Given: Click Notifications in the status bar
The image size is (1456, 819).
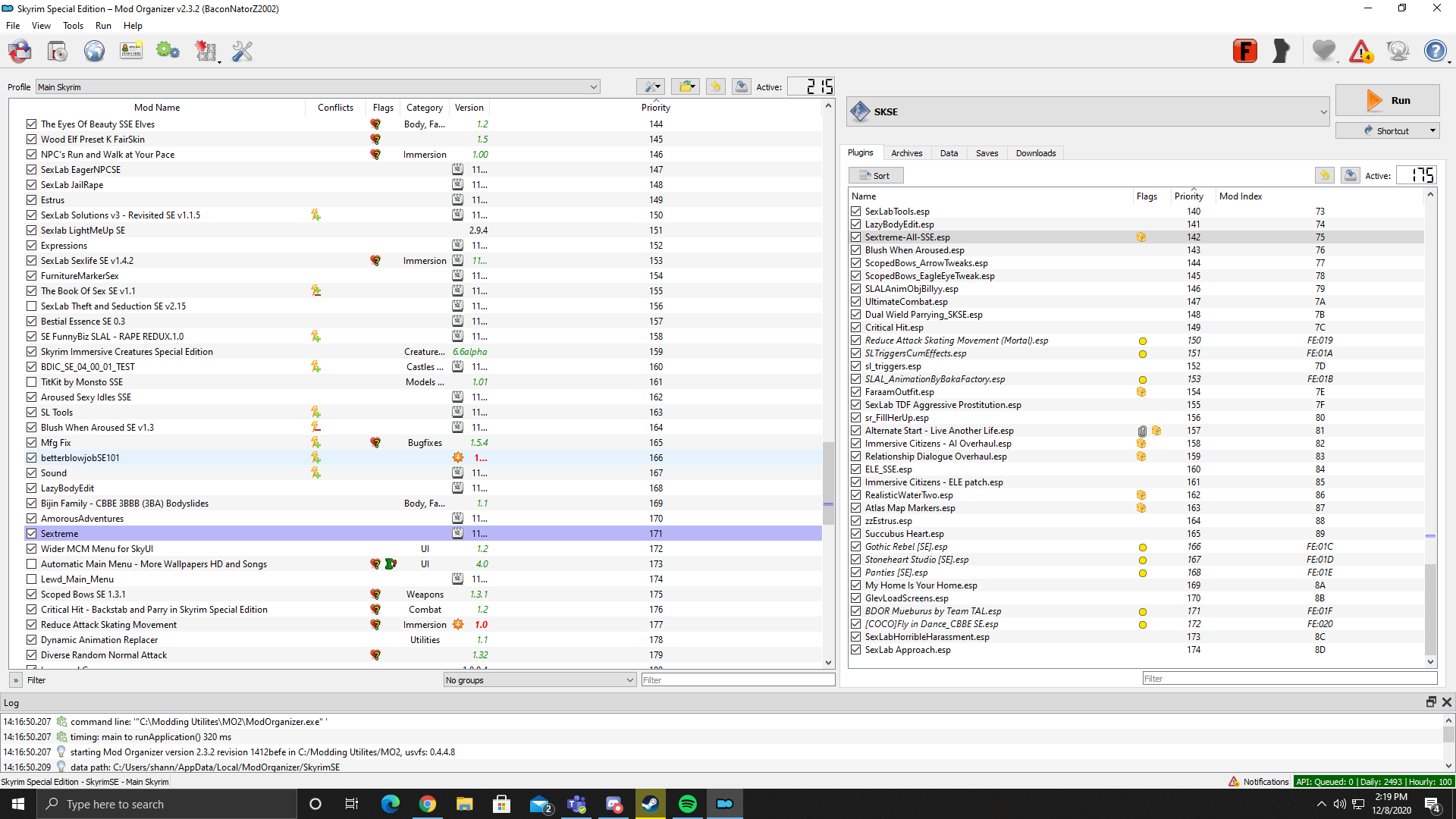Looking at the screenshot, I should click(x=1258, y=782).
